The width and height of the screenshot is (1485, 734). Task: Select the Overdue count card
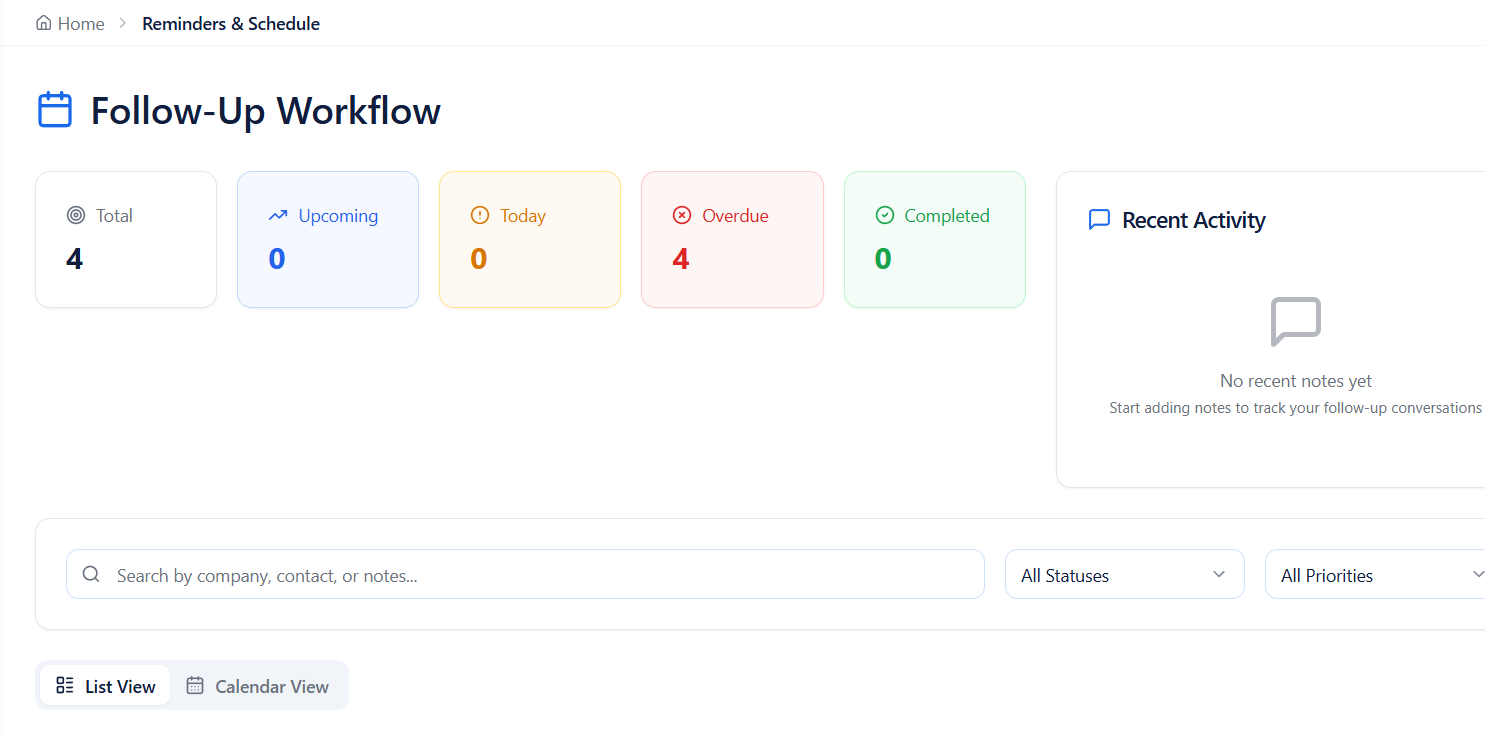(x=732, y=239)
